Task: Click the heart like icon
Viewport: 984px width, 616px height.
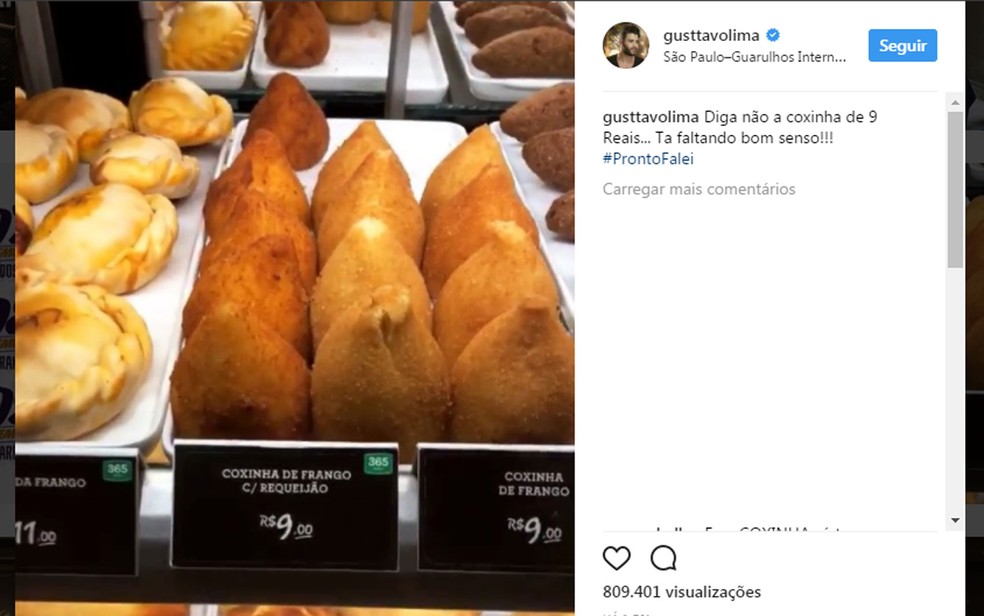Action: [616, 558]
